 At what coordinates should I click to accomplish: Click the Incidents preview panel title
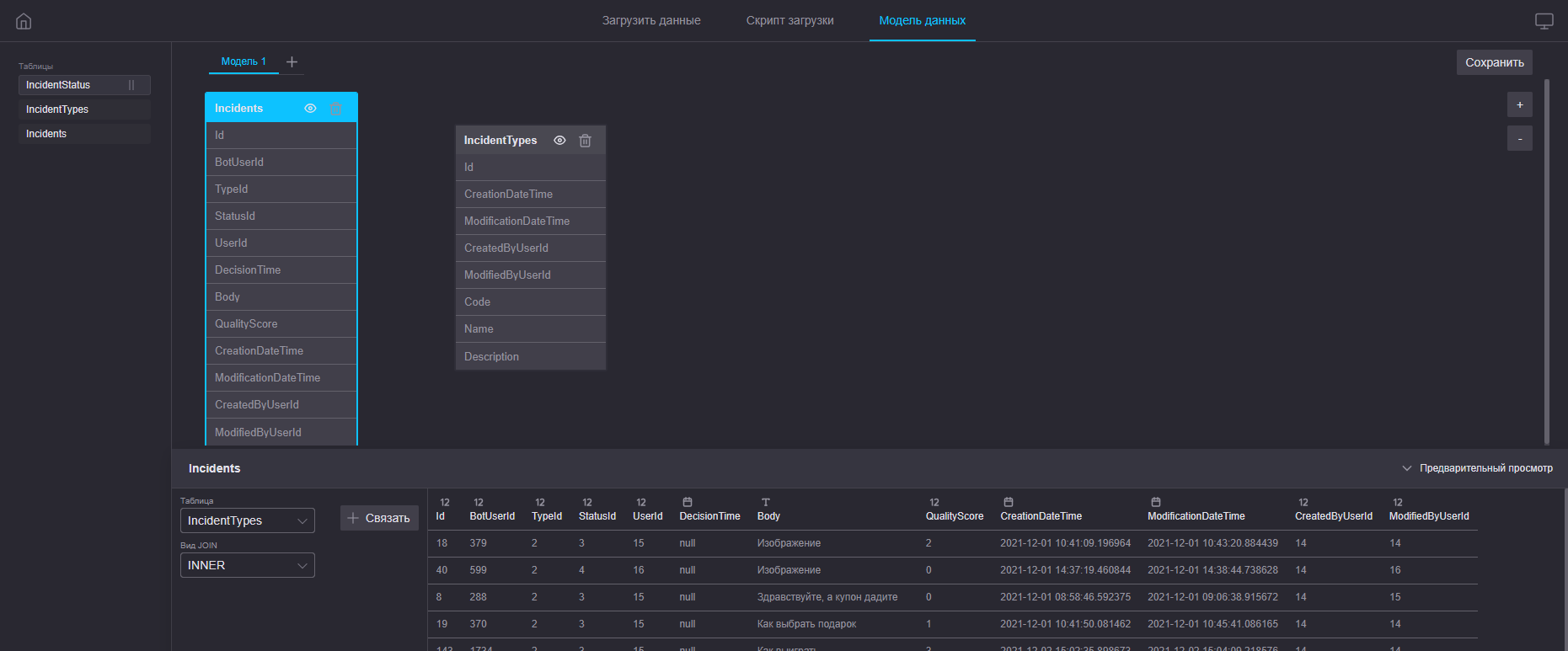[214, 468]
